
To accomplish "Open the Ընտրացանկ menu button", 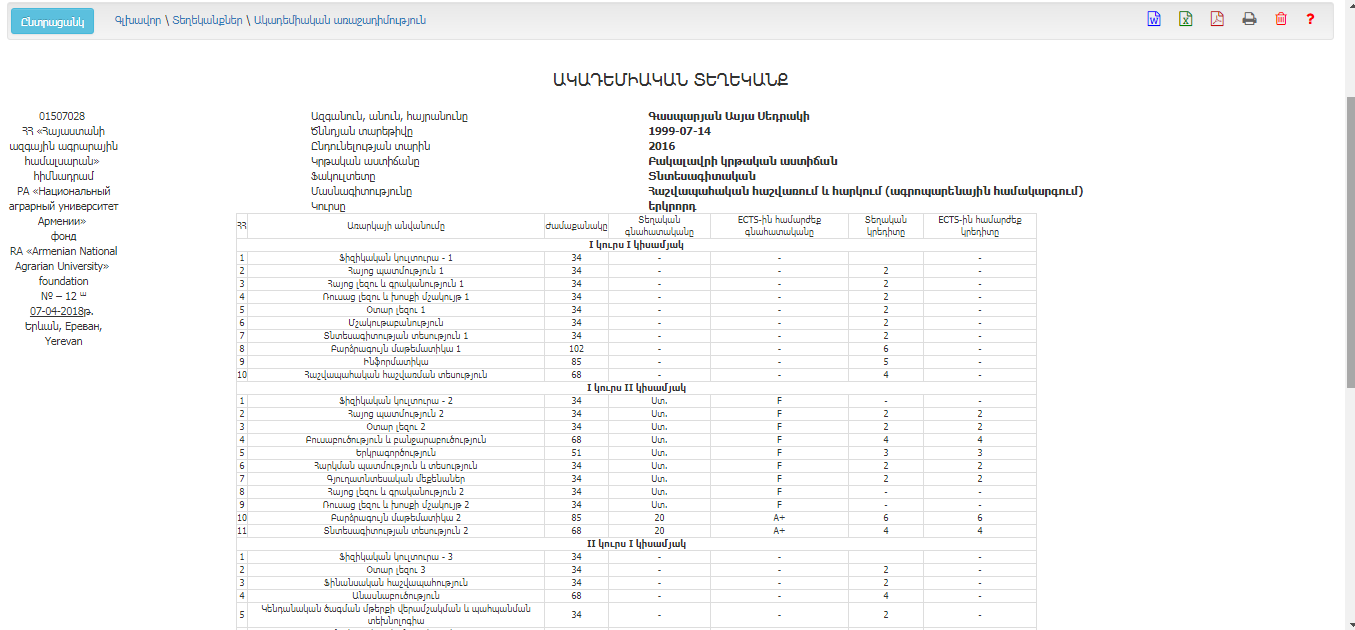I will tap(52, 21).
